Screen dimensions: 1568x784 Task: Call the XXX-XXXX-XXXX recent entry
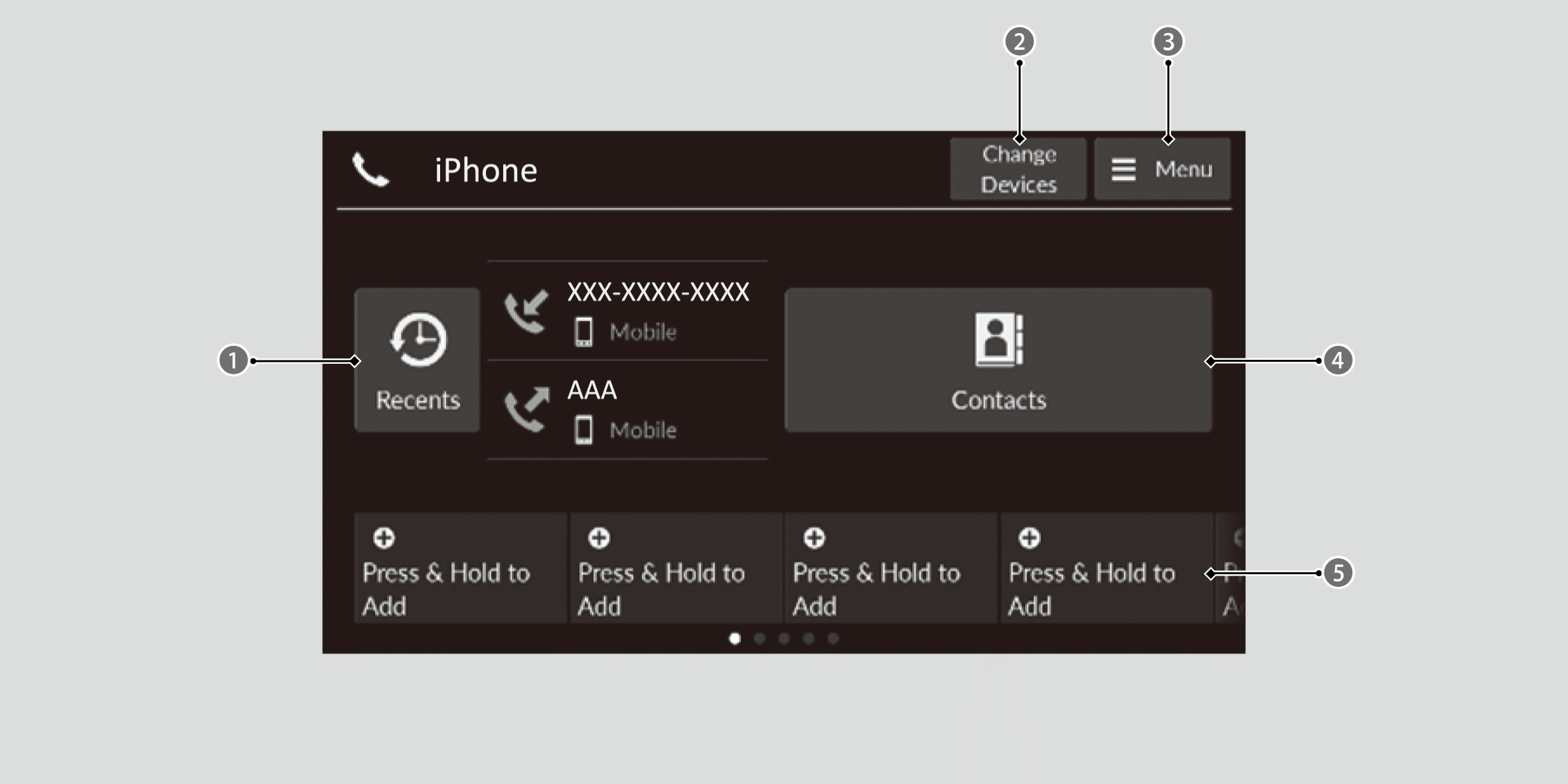pos(657,293)
